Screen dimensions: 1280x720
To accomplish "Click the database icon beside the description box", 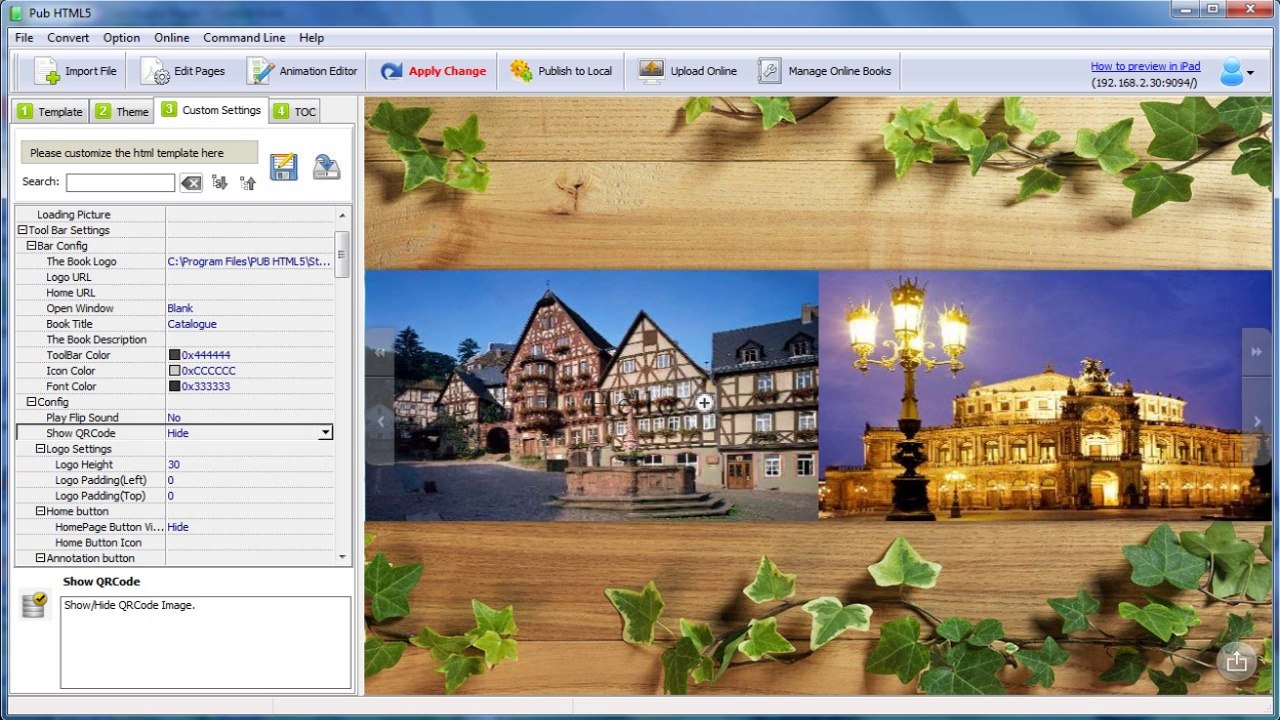I will point(34,604).
